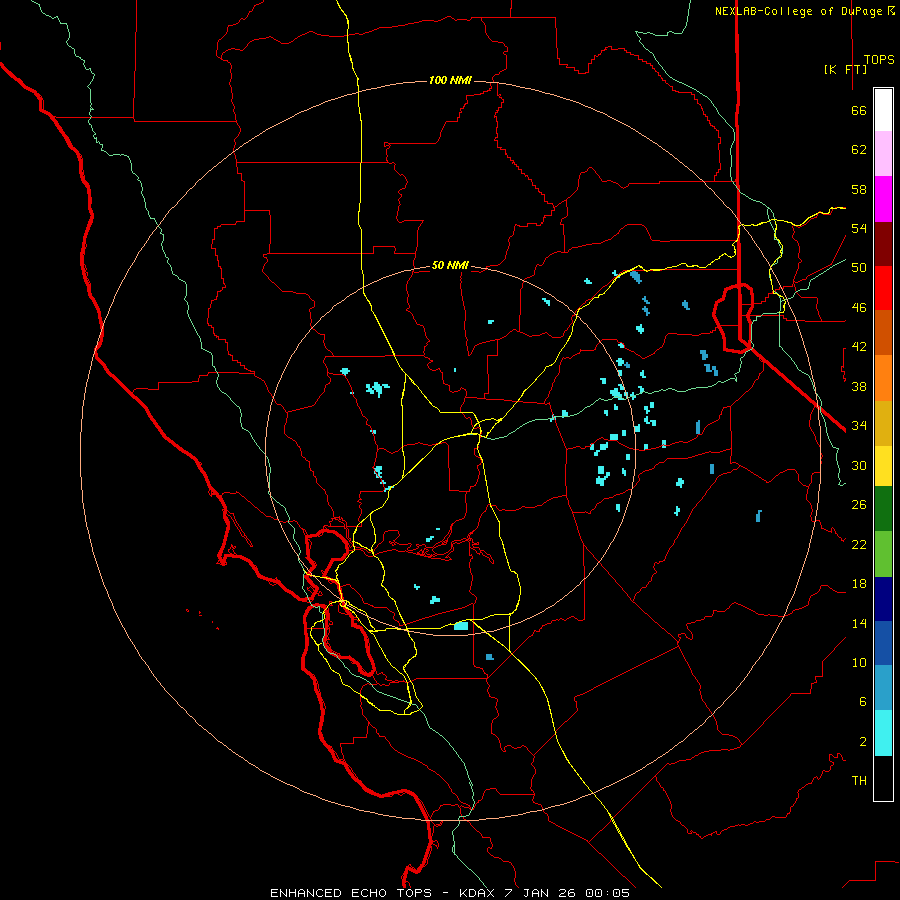Image resolution: width=900 pixels, height=900 pixels.
Task: Click the medium blue swatch between 14 and 10
Action: click(x=883, y=643)
